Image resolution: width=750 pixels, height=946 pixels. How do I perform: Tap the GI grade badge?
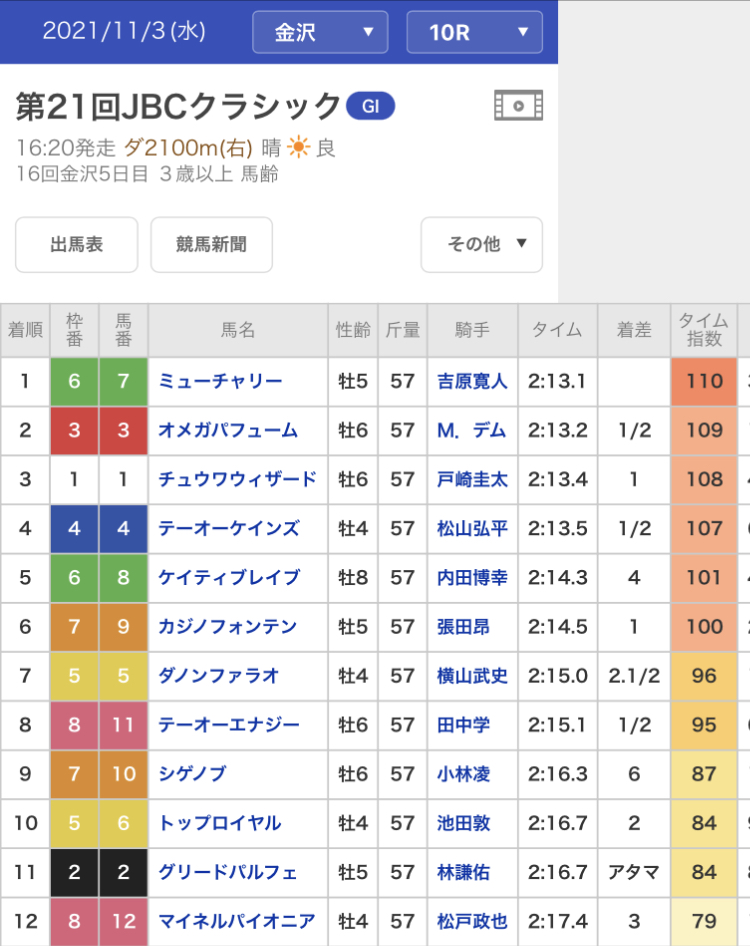370,105
